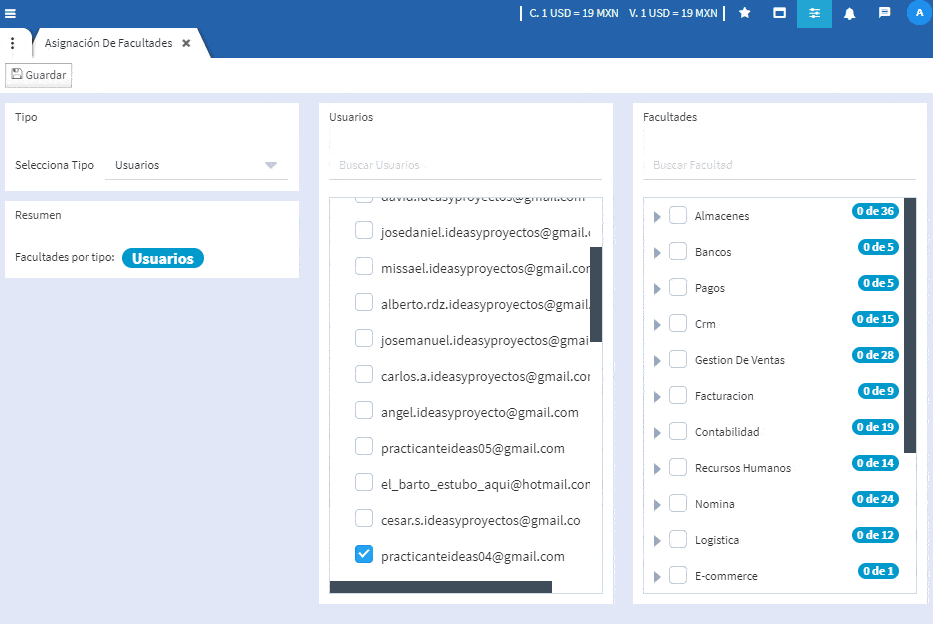
Task: Click the Usuarios summary badge
Action: tap(163, 258)
